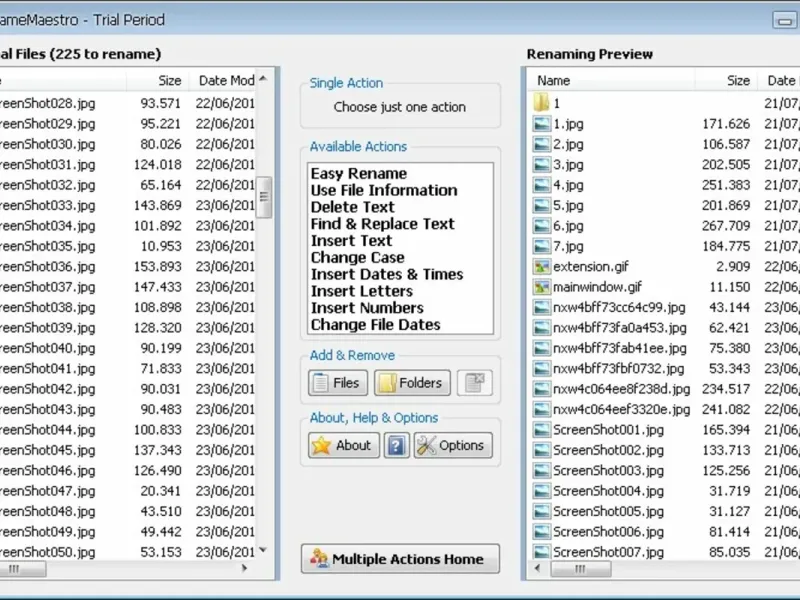The height and width of the screenshot is (600, 800).
Task: Click the image icon beside 5.jpg
Action: pos(541,205)
